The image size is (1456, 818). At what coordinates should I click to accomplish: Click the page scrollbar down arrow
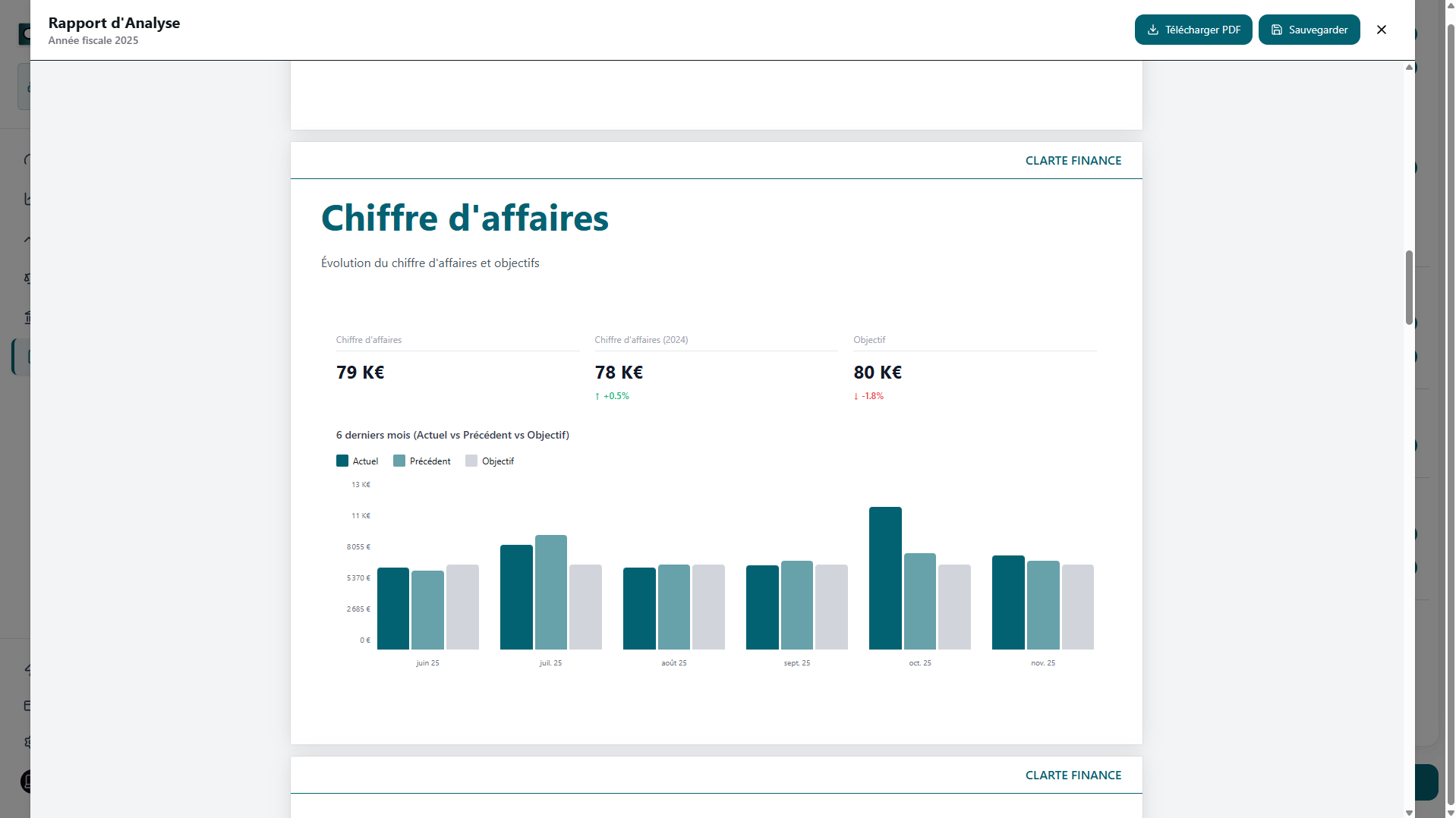[1449, 813]
